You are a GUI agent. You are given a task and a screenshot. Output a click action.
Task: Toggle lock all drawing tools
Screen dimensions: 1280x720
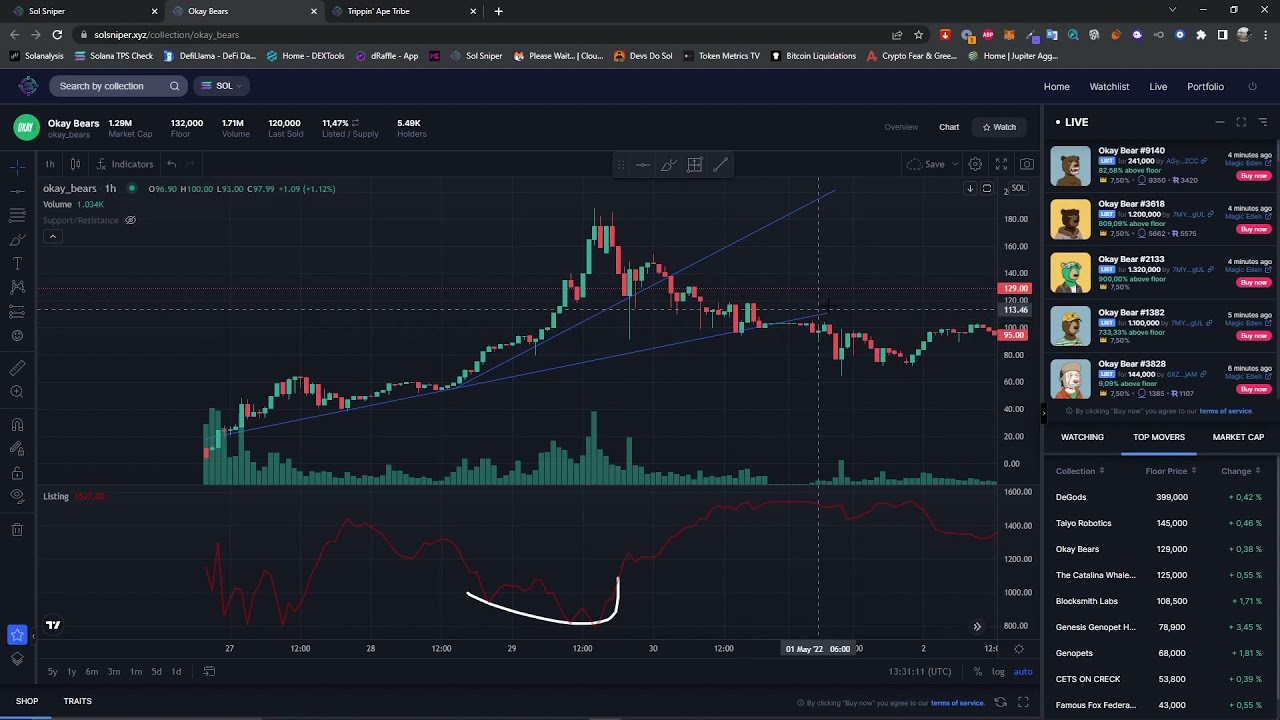coord(17,473)
